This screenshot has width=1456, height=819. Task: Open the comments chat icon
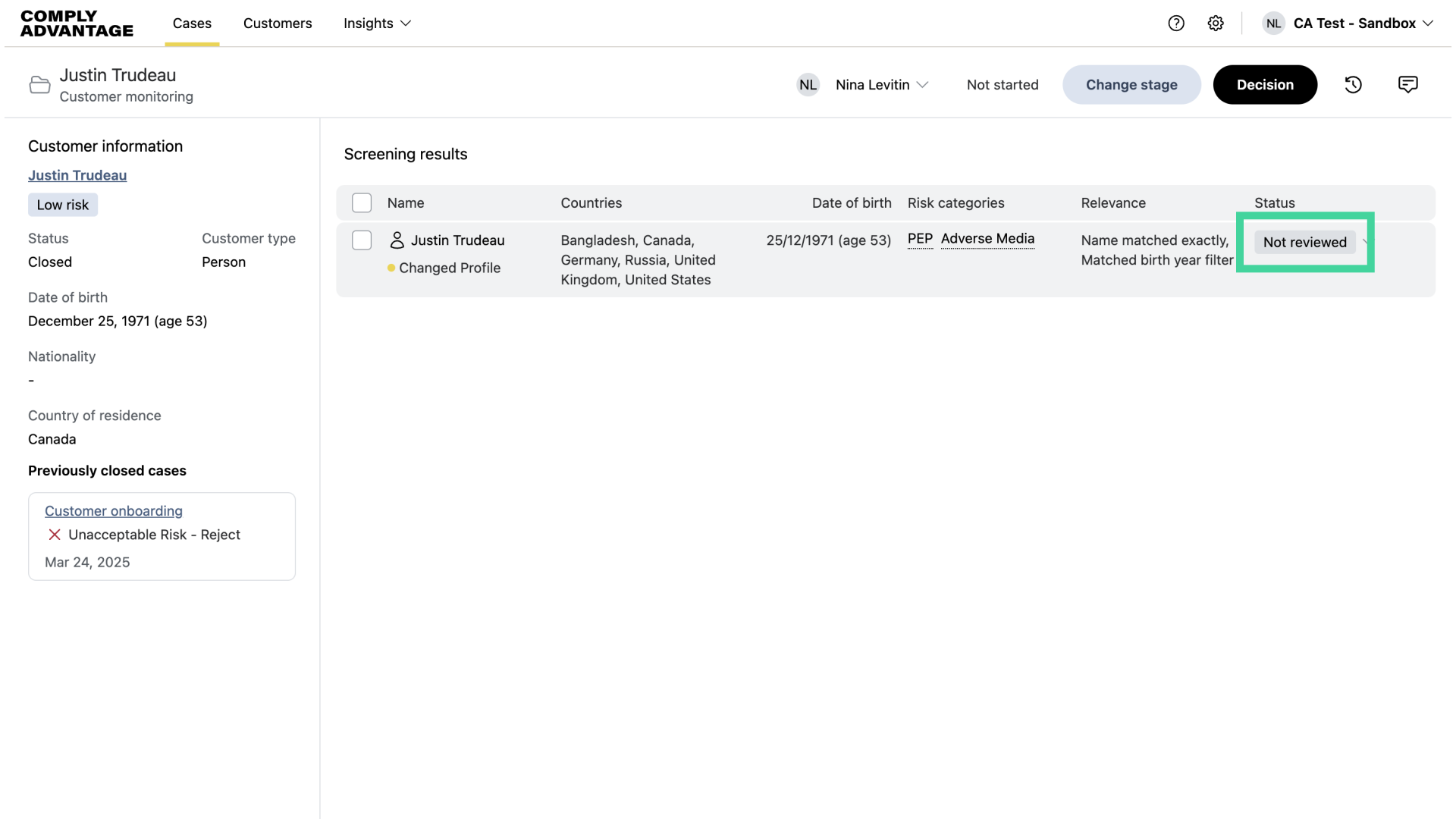click(1407, 85)
